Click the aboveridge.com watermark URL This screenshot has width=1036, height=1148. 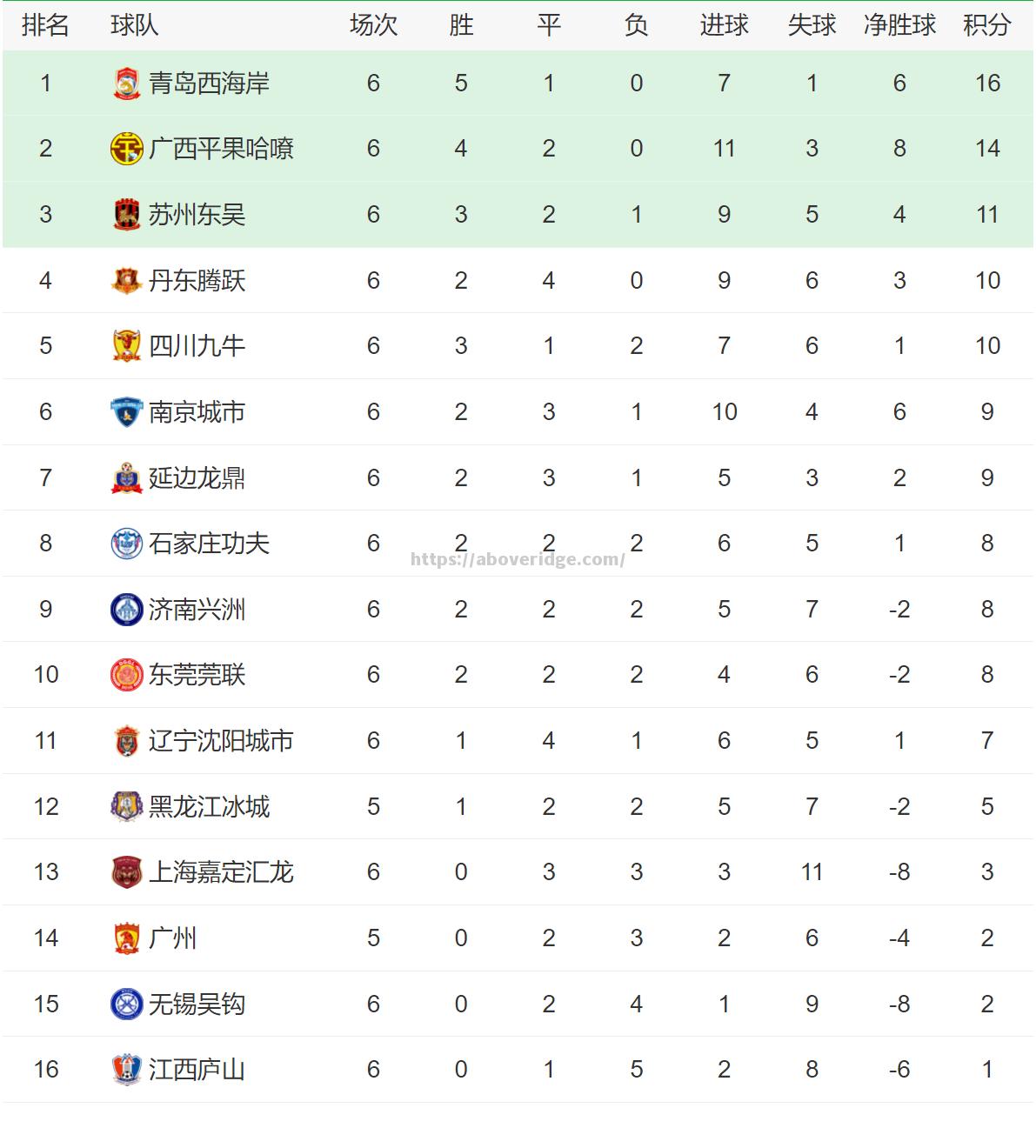click(x=517, y=559)
